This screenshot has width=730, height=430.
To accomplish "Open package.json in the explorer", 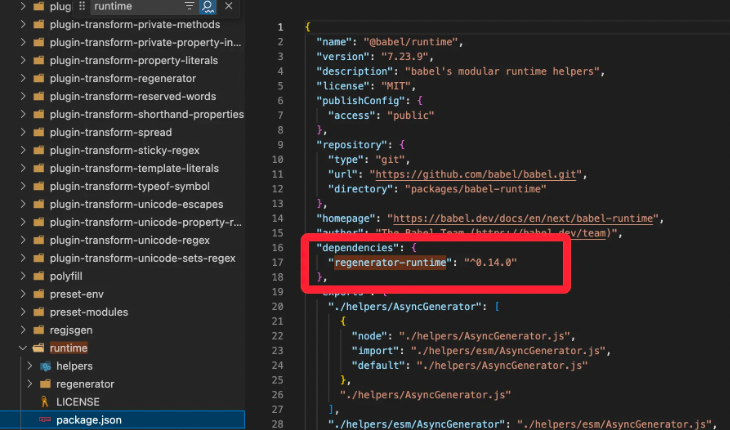I will 122,420.
